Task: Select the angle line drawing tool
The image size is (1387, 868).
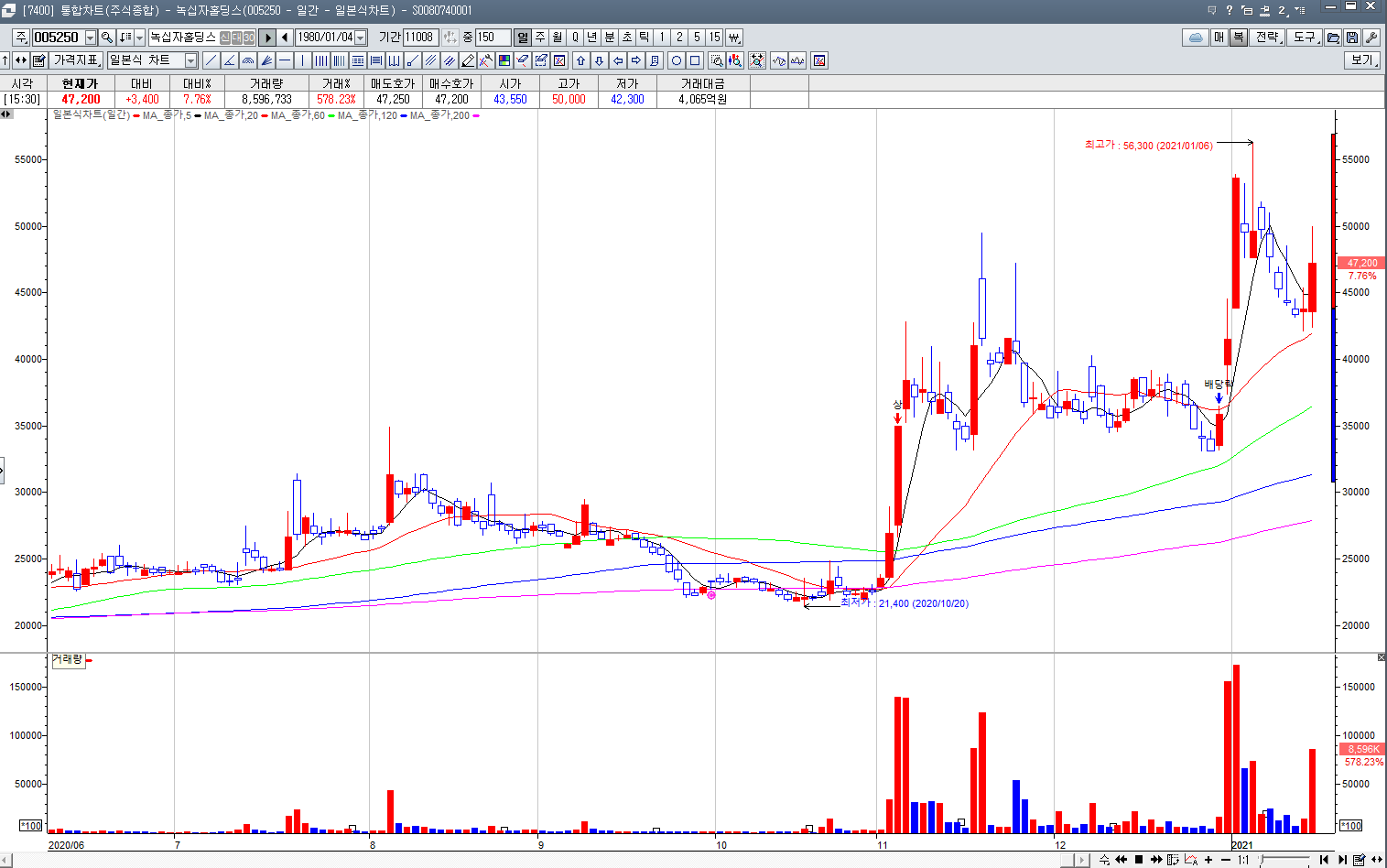Action: tap(229, 60)
